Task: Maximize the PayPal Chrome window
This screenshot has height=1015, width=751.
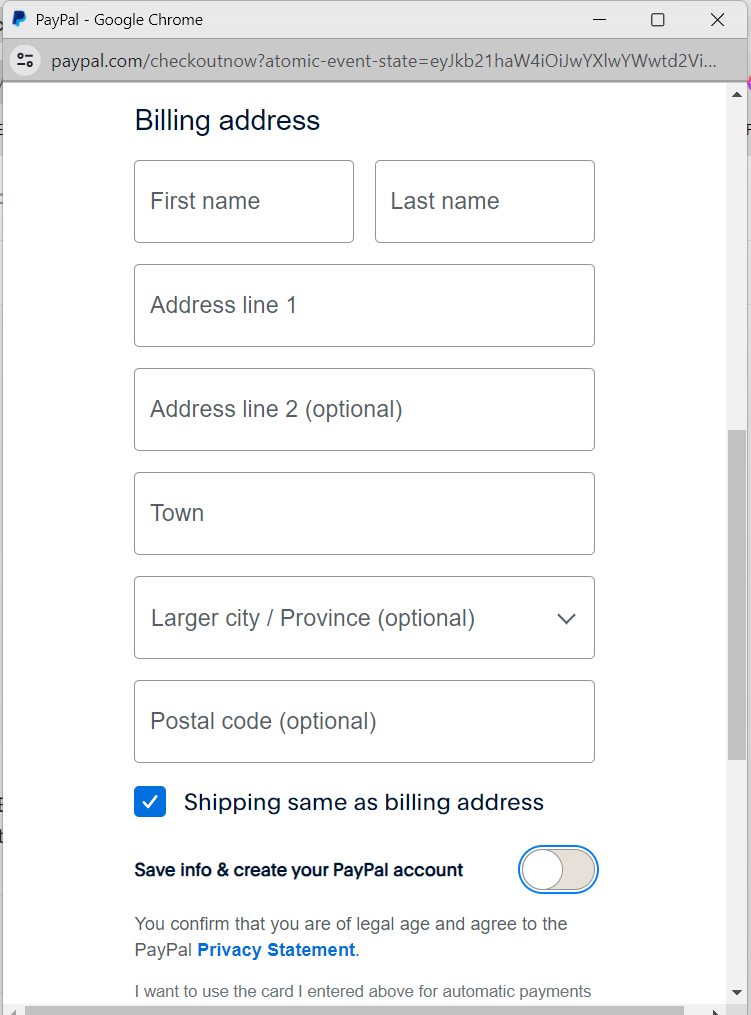Action: click(658, 19)
